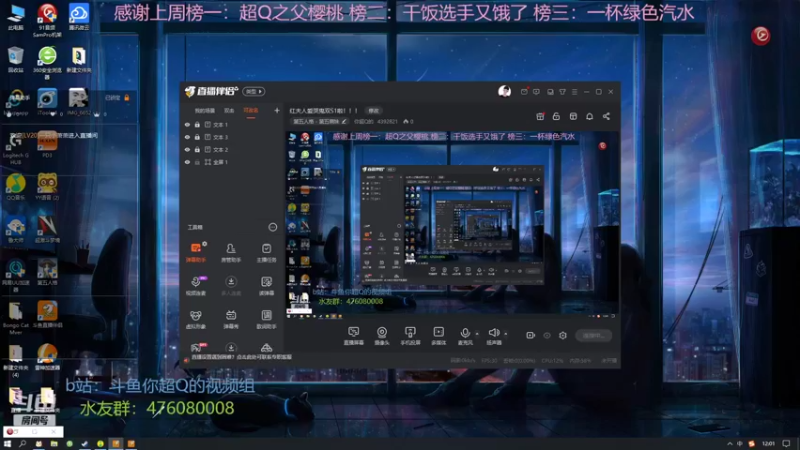Viewport: 800px width, 450px height.
Task: Click the 修改 edit title button
Action: (x=374, y=111)
